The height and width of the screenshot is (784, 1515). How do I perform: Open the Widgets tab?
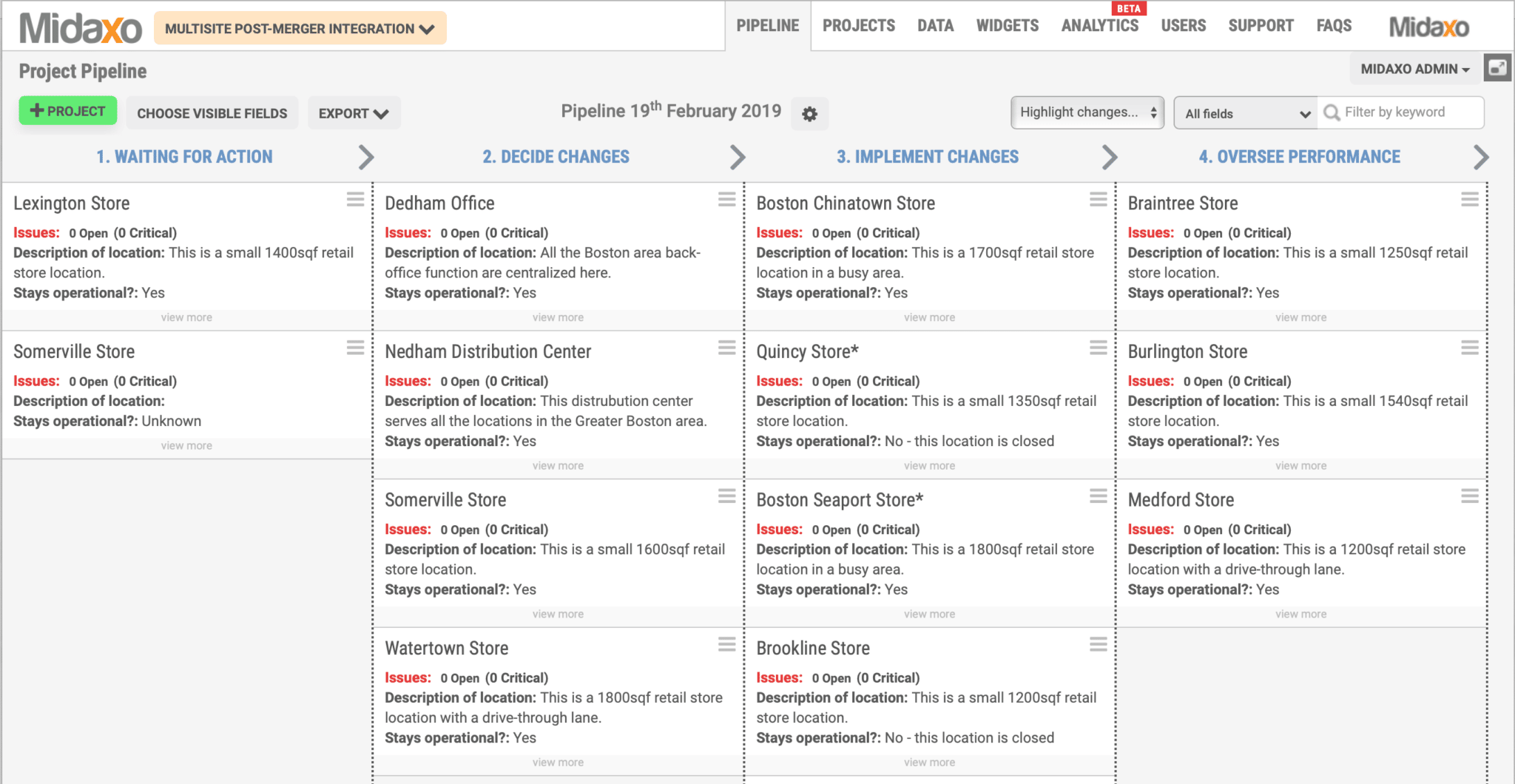click(x=1008, y=26)
